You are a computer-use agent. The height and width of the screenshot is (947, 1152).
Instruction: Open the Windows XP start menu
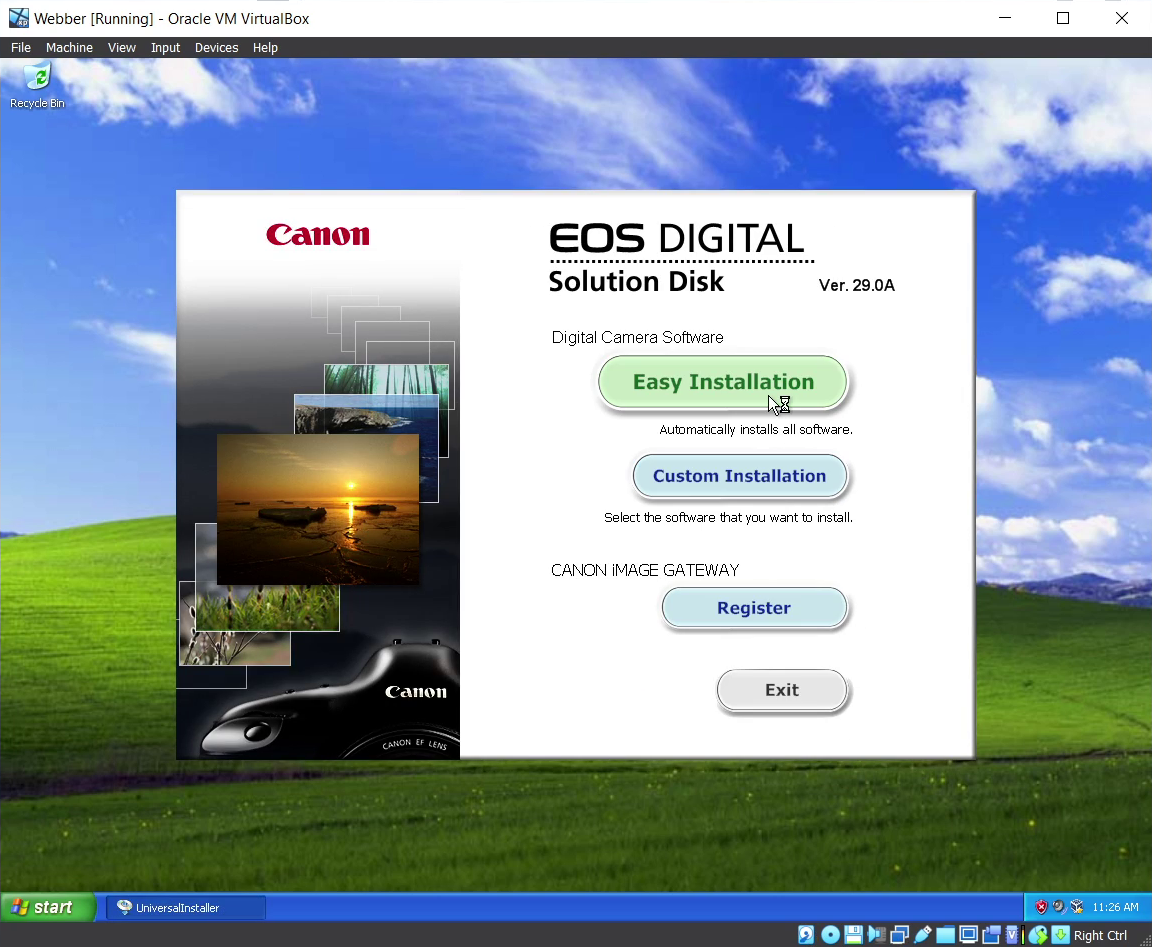pos(48,907)
